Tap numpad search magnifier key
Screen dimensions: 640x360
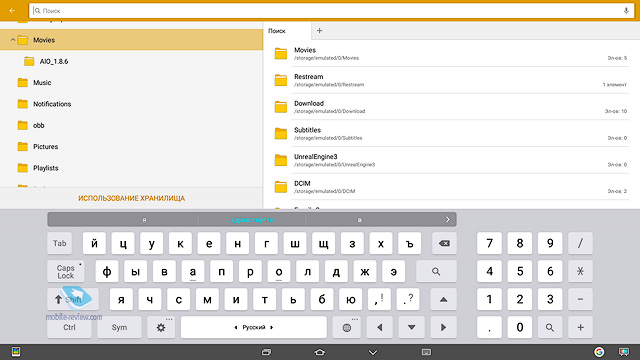(x=550, y=327)
